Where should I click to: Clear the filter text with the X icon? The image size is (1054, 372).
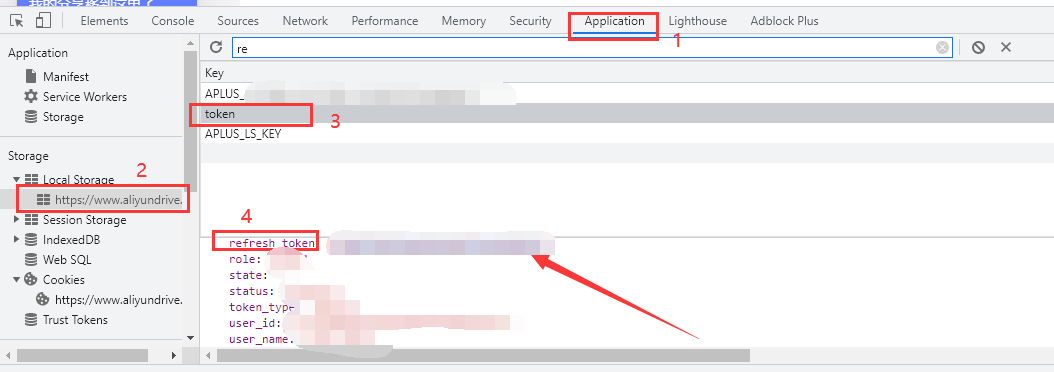[943, 47]
